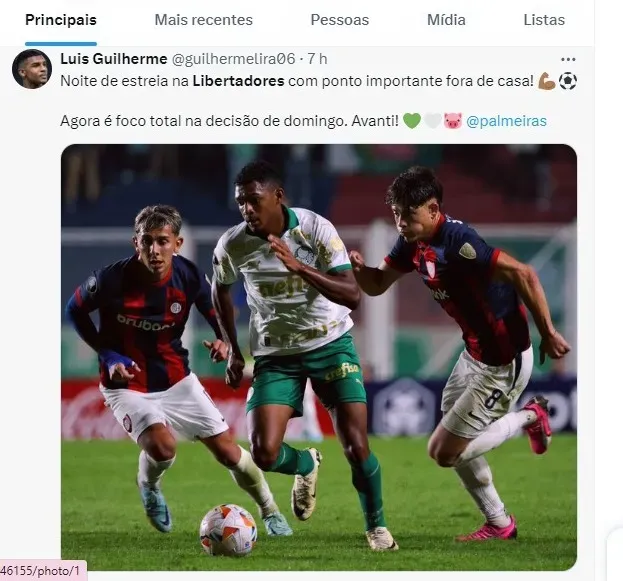Click the tweet text about domingo decision
Image resolution: width=623 pixels, height=581 pixels.
[x=229, y=121]
